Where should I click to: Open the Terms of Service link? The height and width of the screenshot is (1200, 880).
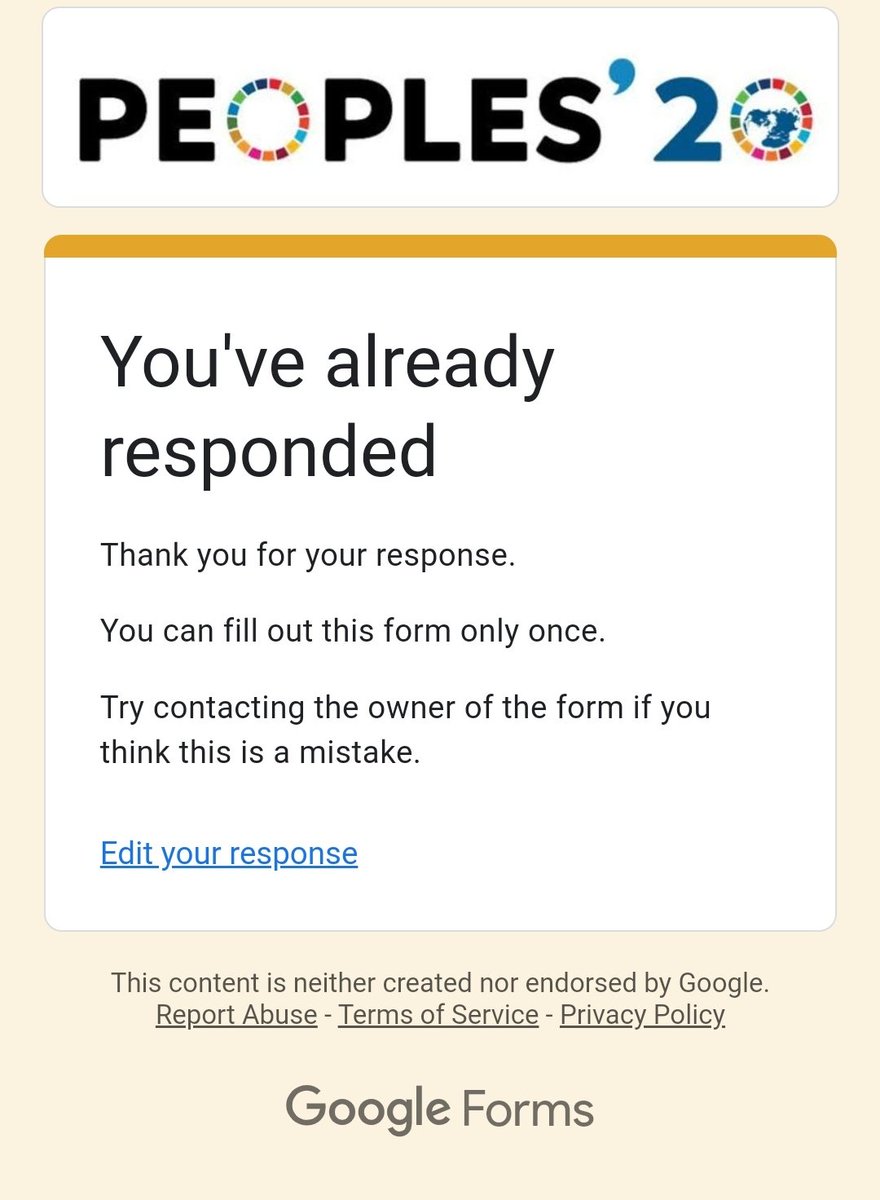pos(438,1015)
